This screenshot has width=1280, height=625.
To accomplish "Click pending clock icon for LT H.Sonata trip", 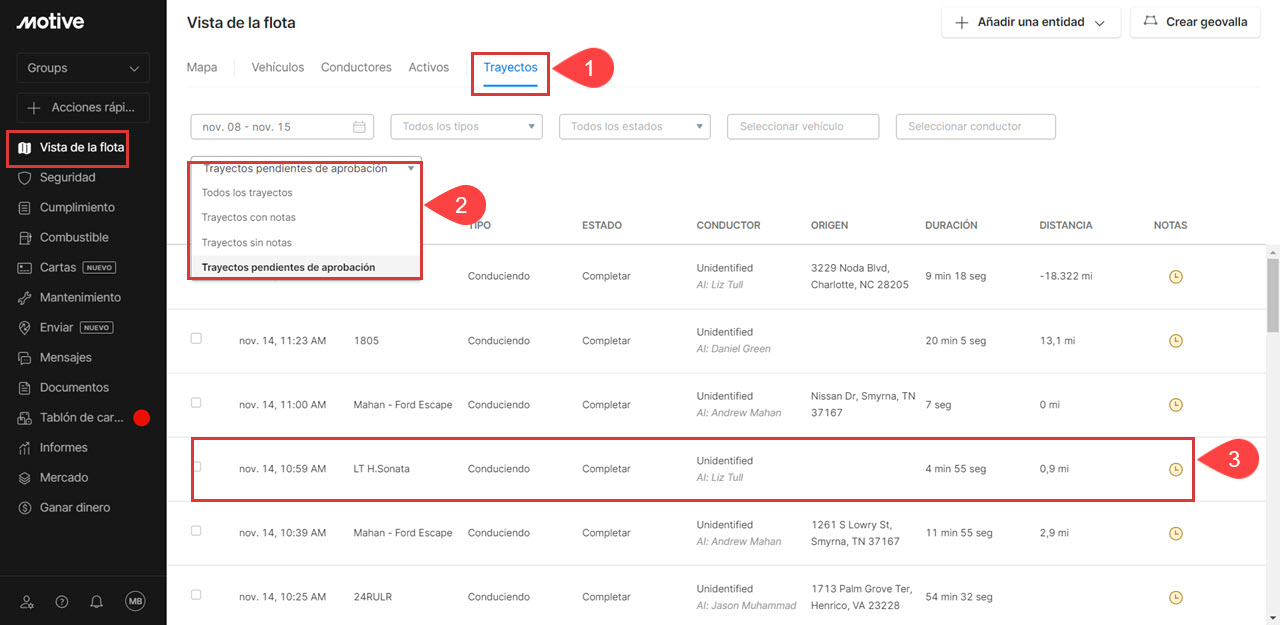I will point(1176,469).
